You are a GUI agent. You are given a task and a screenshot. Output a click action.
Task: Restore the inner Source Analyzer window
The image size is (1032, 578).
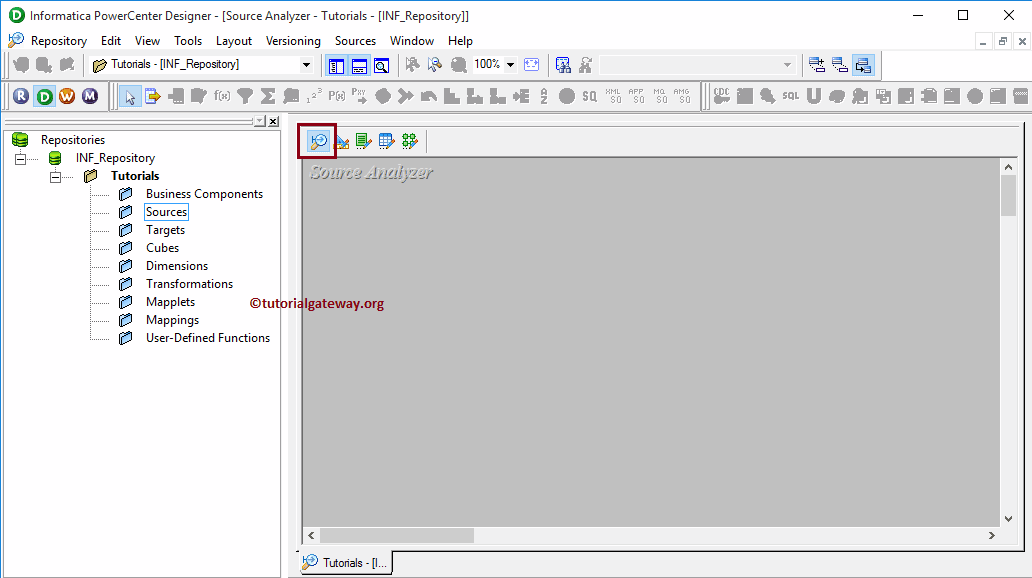coord(1003,41)
